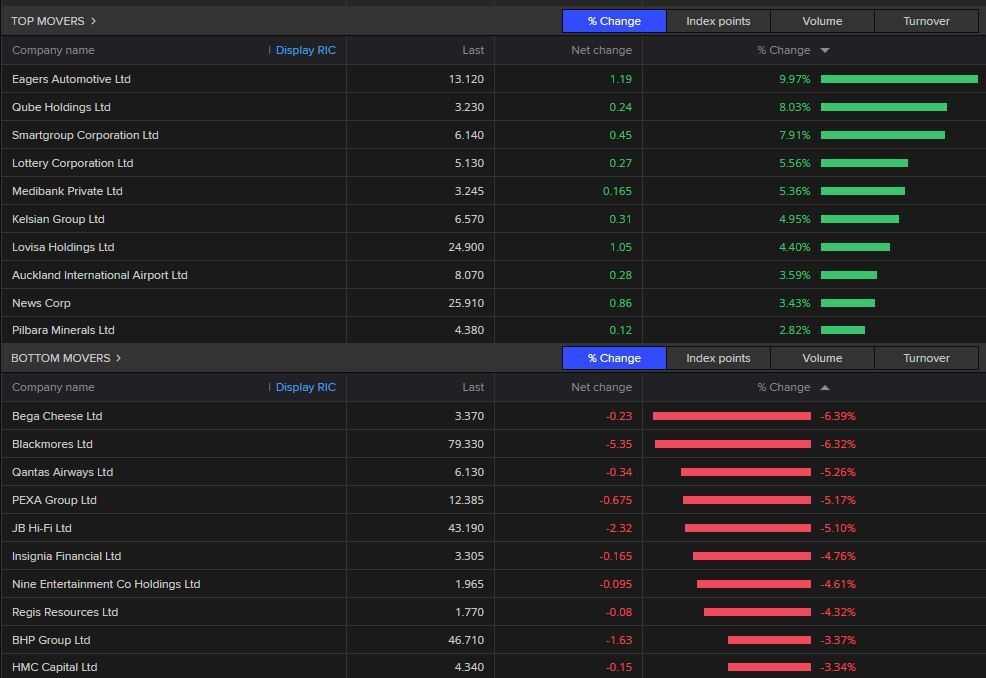The height and width of the screenshot is (678, 986).
Task: Expand Top Movers via chevron arrow
Action: [x=94, y=21]
